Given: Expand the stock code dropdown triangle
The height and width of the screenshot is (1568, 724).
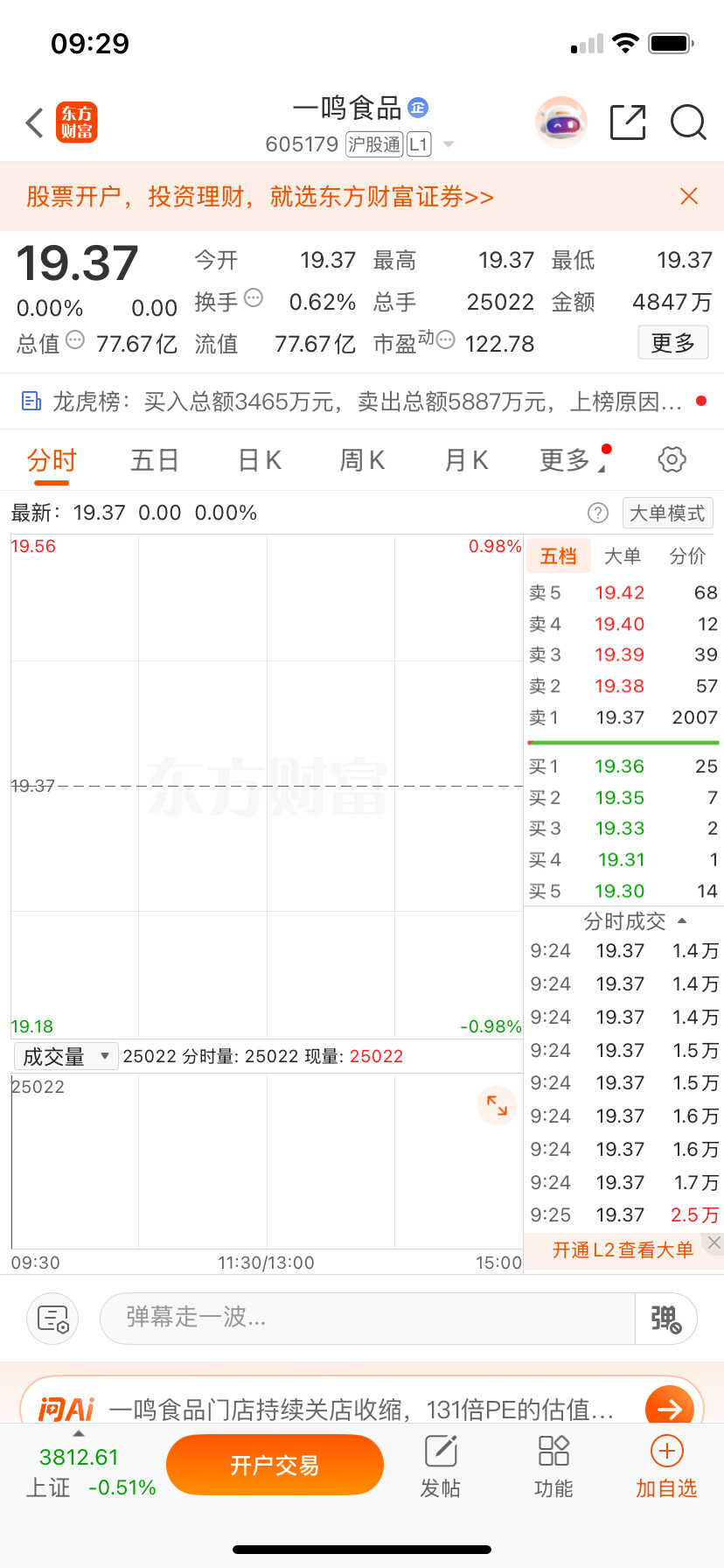Looking at the screenshot, I should [x=449, y=144].
